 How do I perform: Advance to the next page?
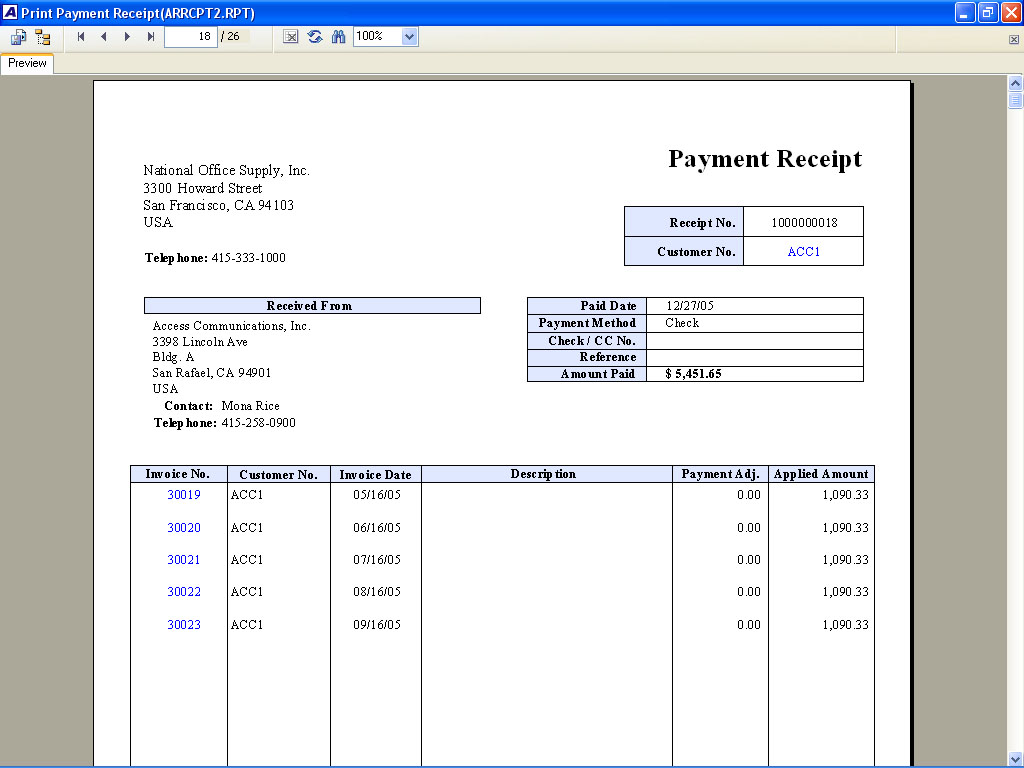point(127,37)
